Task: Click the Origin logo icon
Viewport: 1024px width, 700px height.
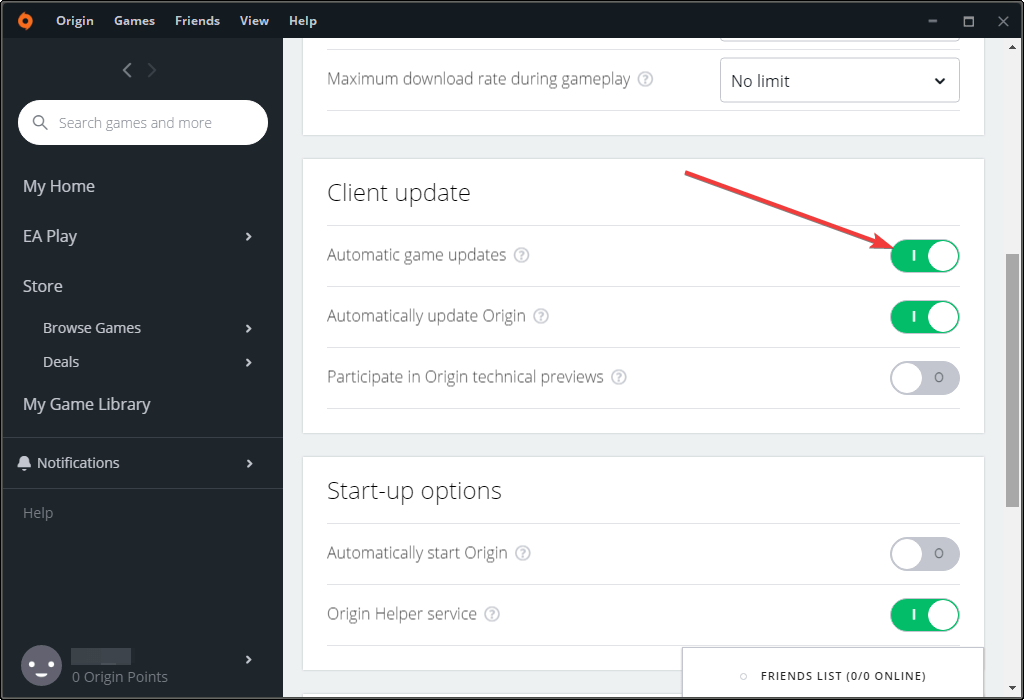Action: [25, 20]
